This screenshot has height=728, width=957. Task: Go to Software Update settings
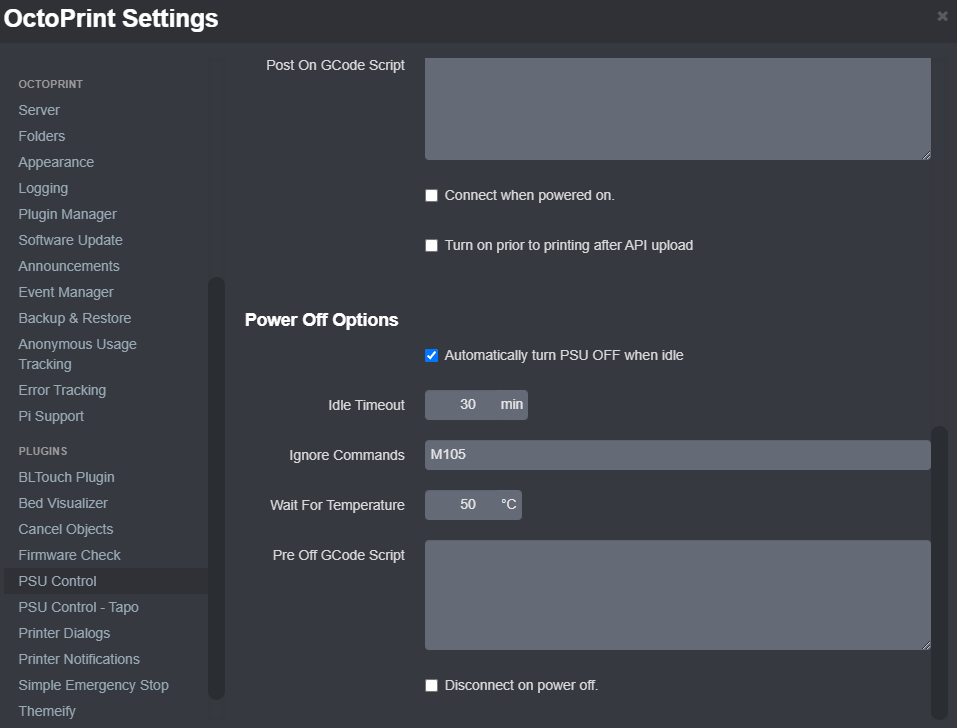click(70, 240)
